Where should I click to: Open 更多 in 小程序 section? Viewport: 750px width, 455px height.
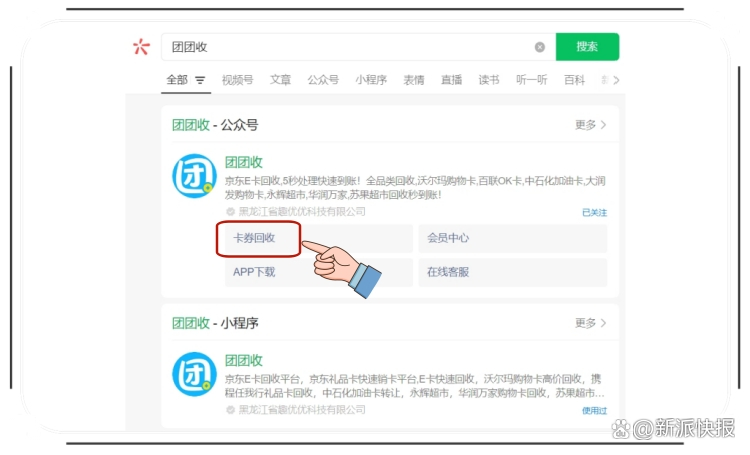click(590, 323)
